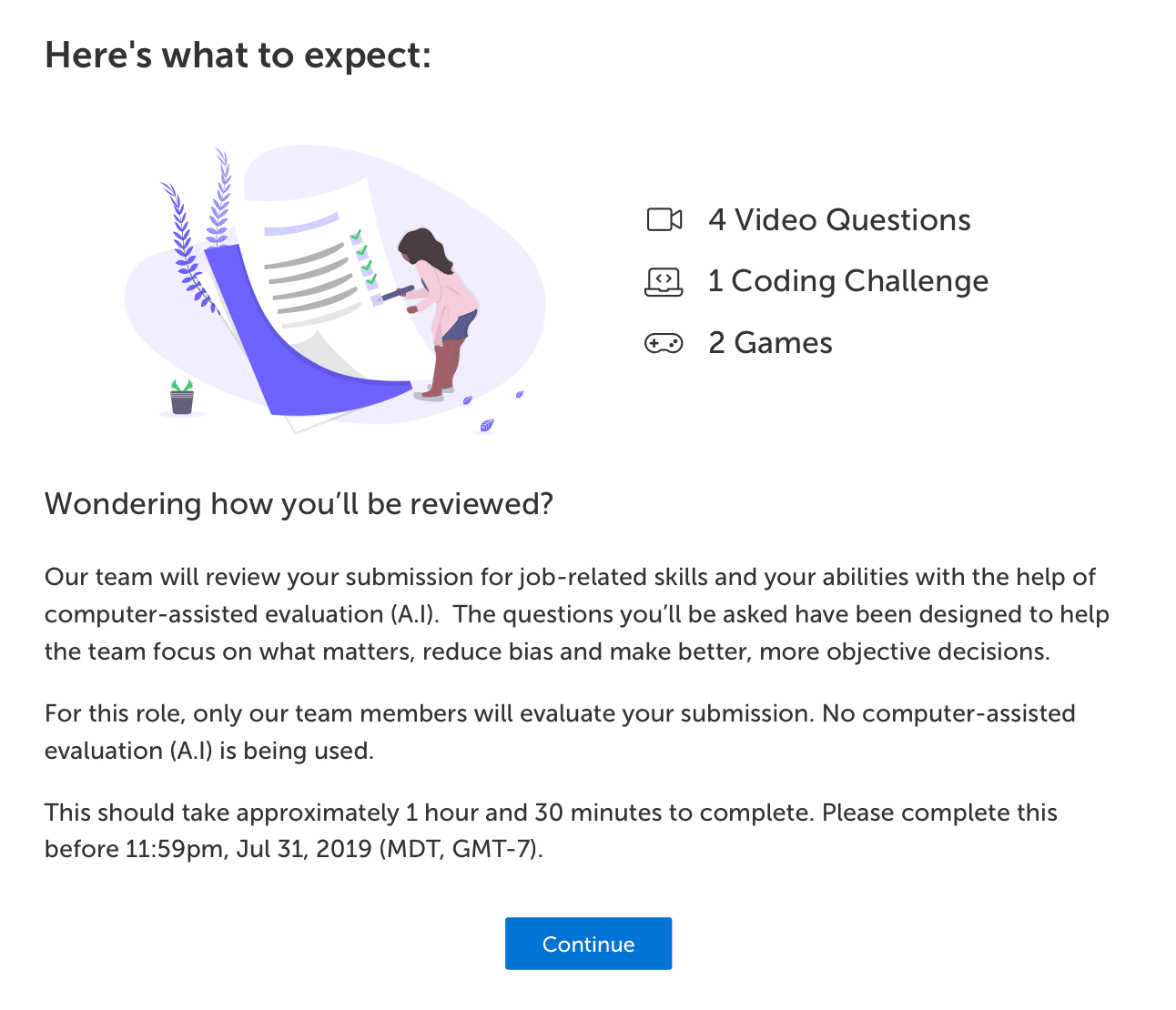Select the Wondering how you'll be reviewed subheading
The width and height of the screenshot is (1176, 1010).
[x=299, y=503]
